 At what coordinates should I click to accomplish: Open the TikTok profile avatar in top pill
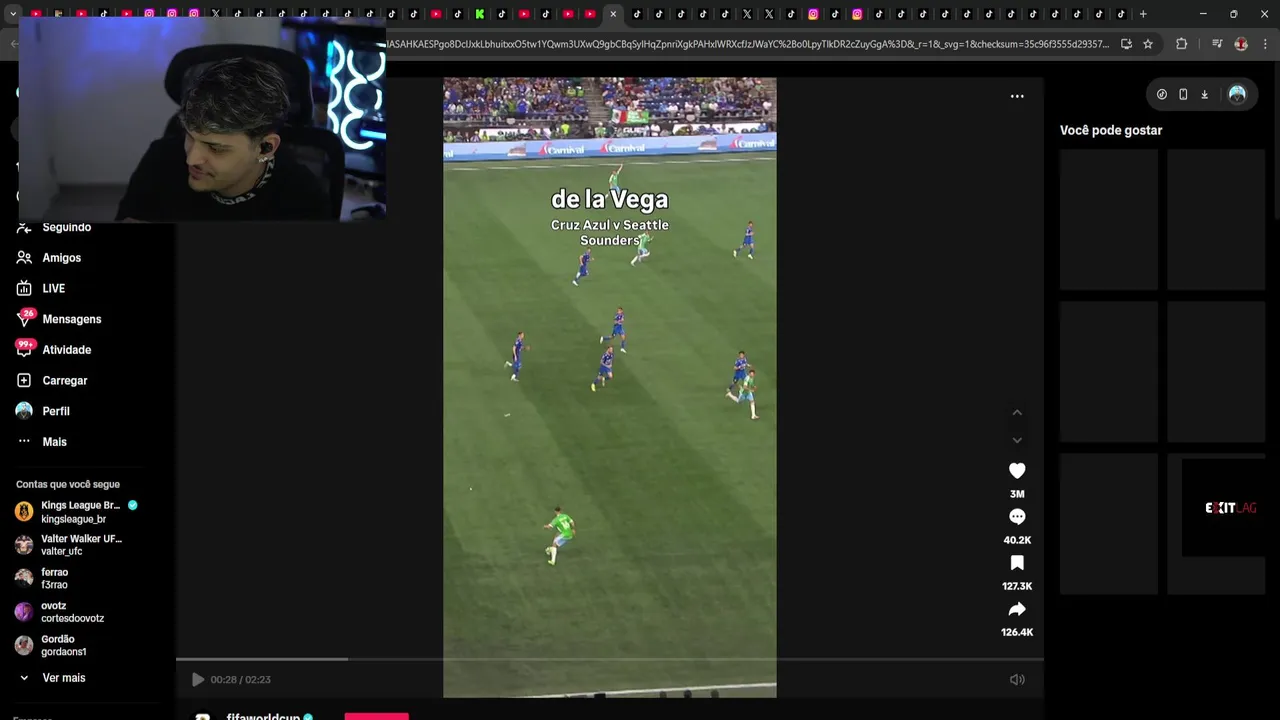1237,94
